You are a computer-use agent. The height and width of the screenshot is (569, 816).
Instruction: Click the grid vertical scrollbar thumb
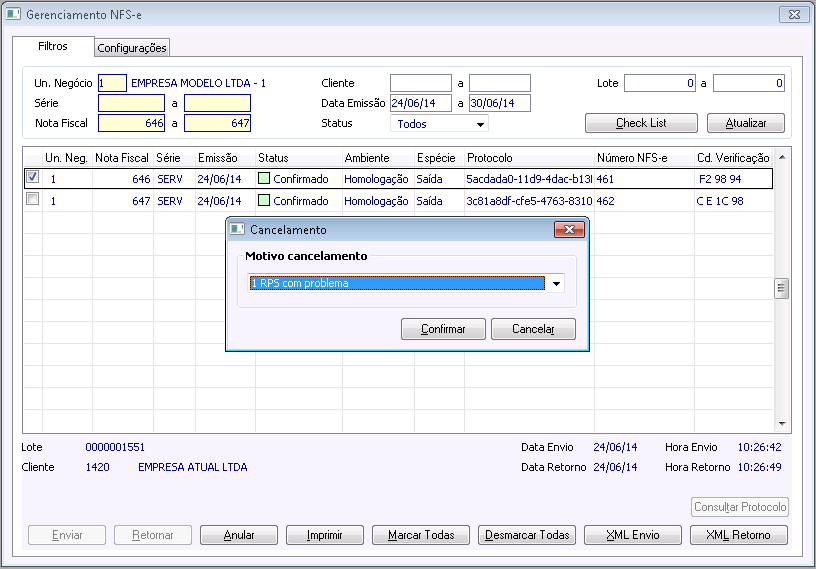(781, 288)
